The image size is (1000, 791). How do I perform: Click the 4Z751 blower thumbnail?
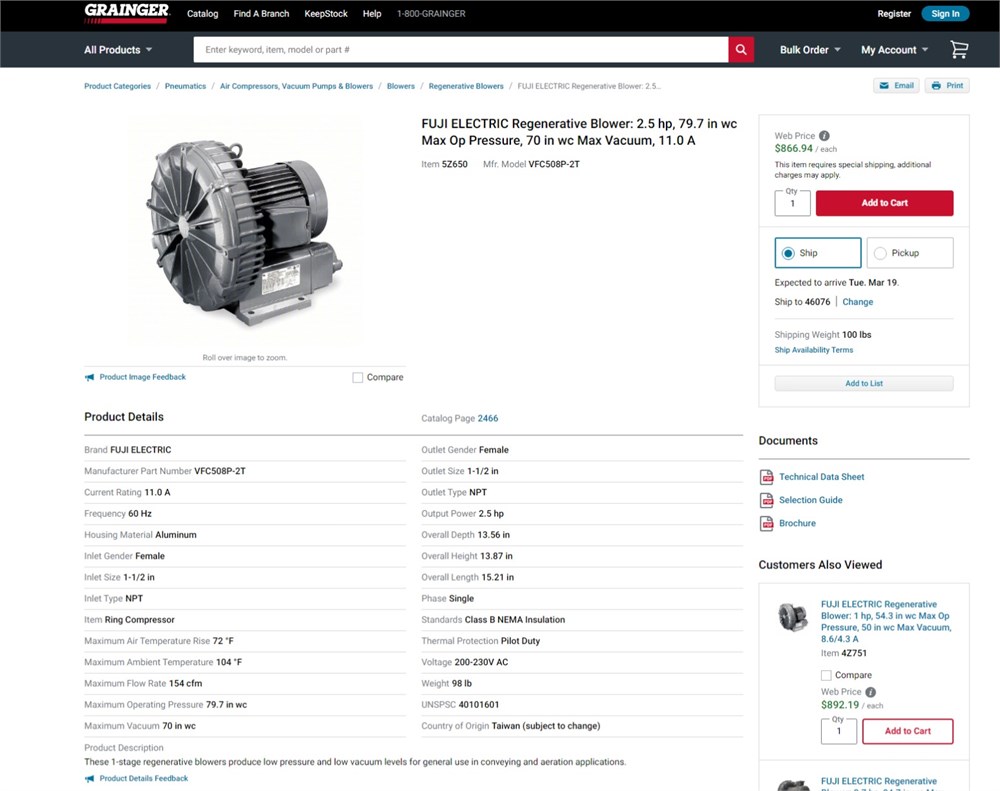pos(793,617)
